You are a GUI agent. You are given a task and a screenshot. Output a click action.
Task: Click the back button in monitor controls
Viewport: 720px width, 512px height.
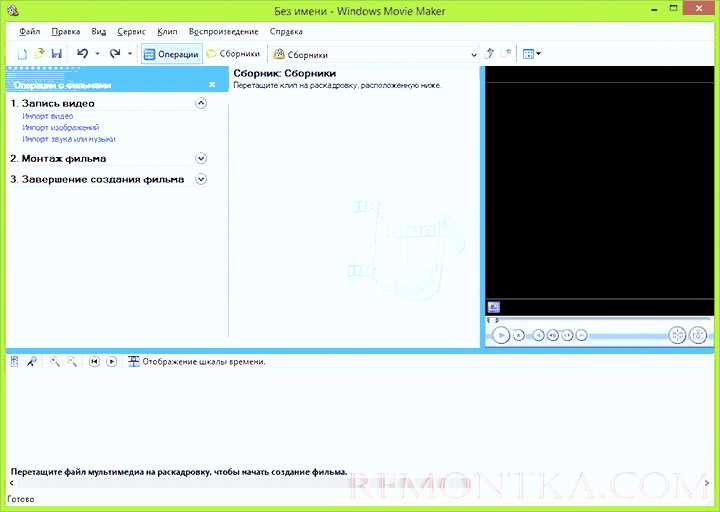click(539, 336)
